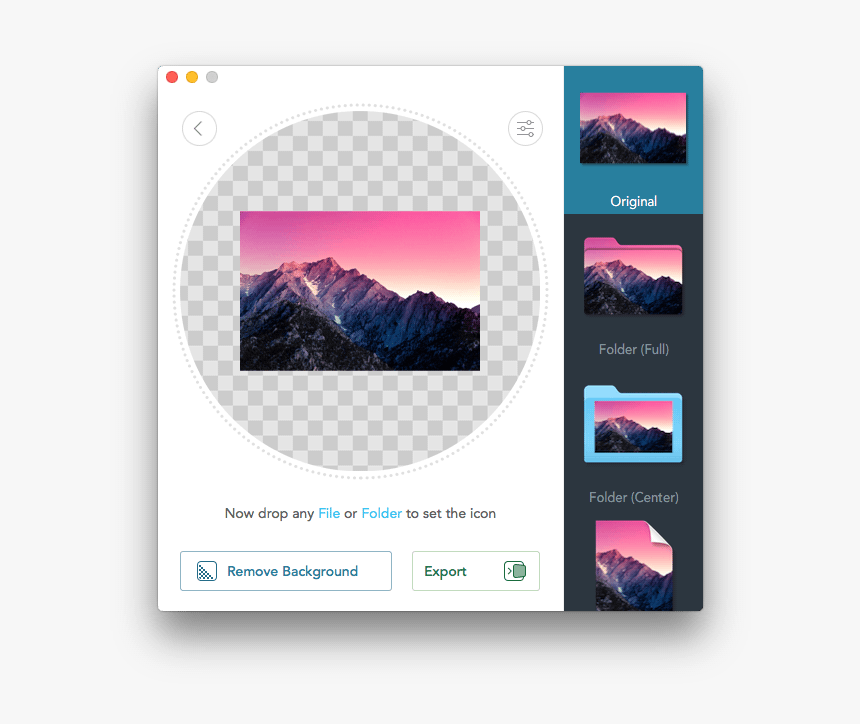Screen dimensions: 860x724
Task: Select the pink Folder (Full) folder icon
Action: tap(633, 276)
